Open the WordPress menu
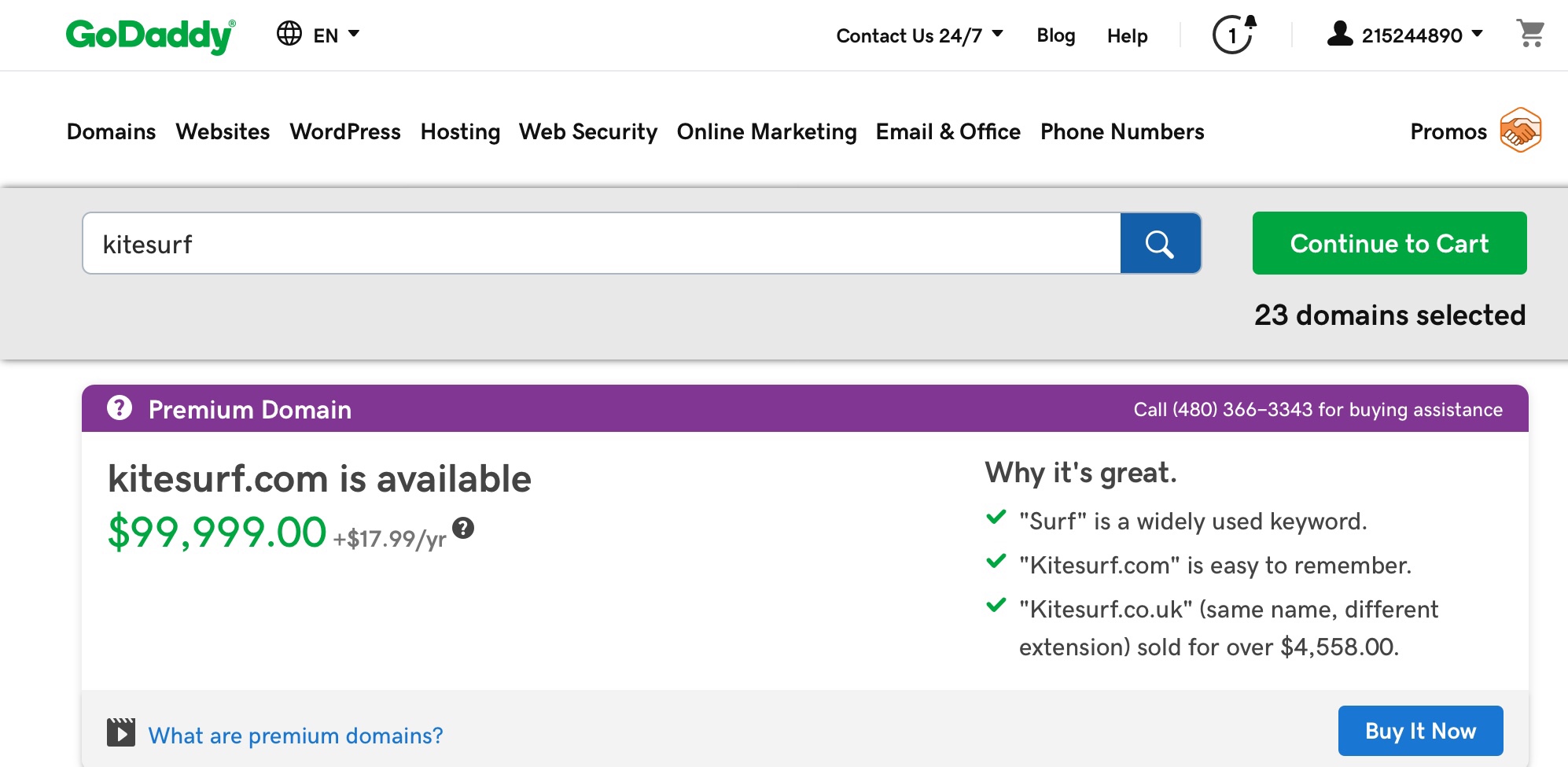 tap(345, 131)
